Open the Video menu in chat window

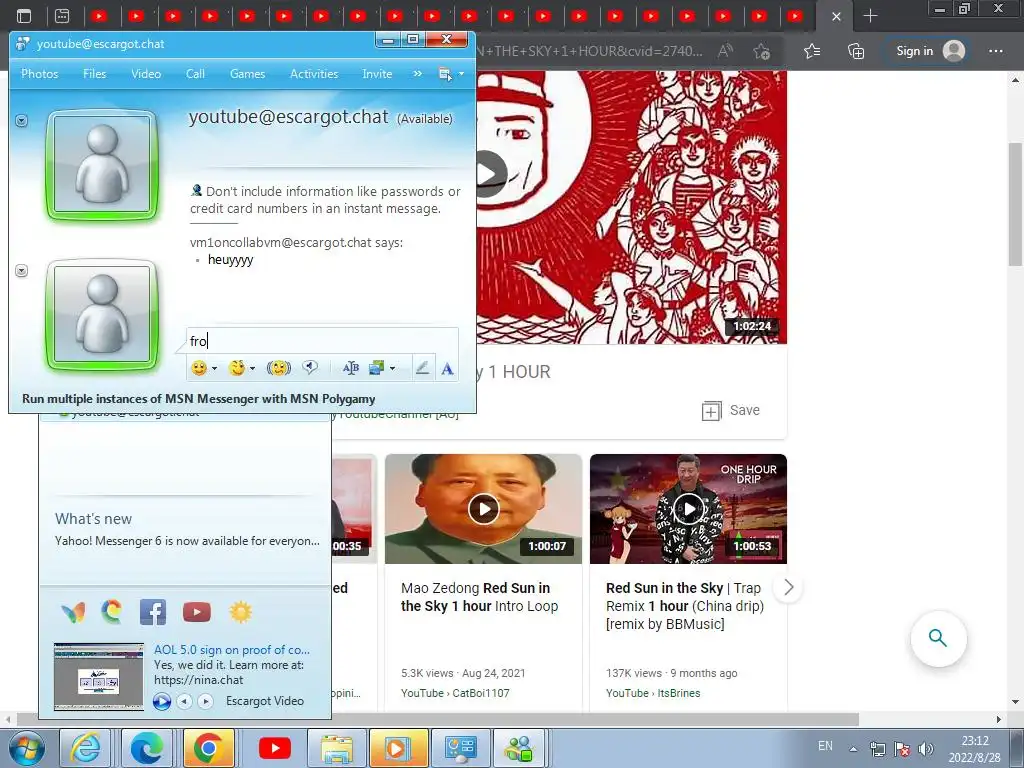coord(146,74)
